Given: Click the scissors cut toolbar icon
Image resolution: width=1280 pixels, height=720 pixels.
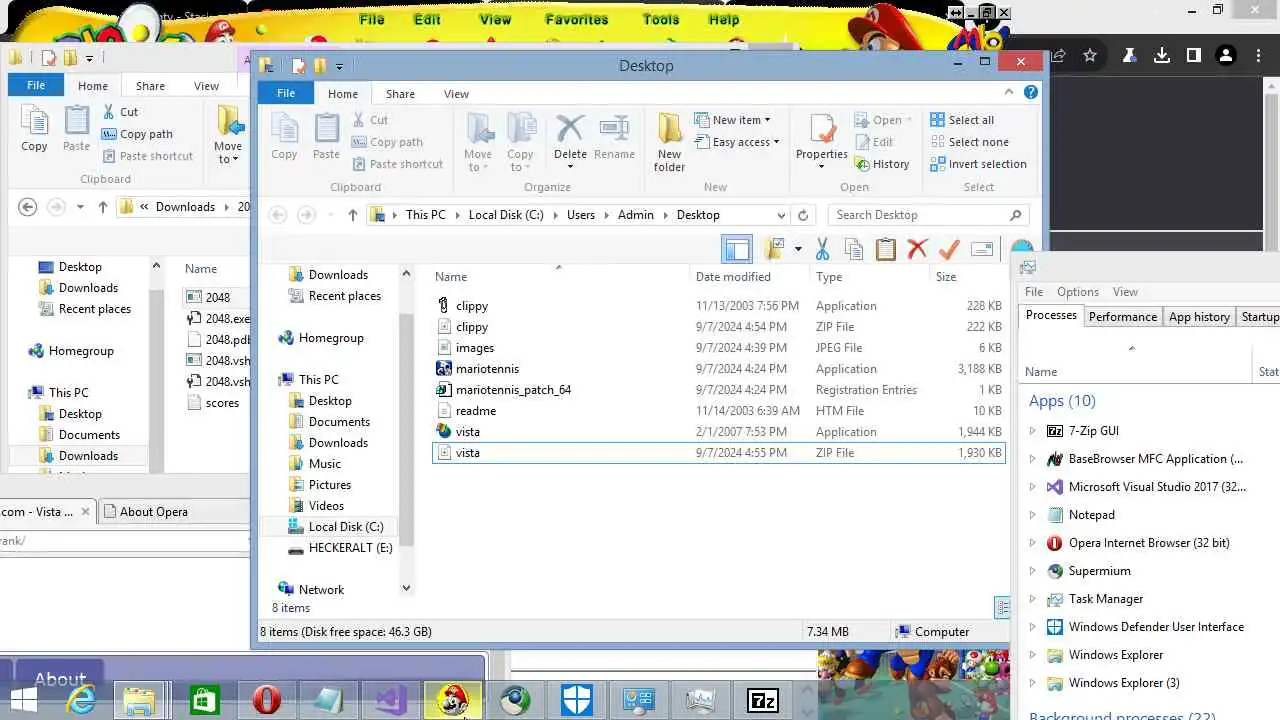Looking at the screenshot, I should point(822,249).
